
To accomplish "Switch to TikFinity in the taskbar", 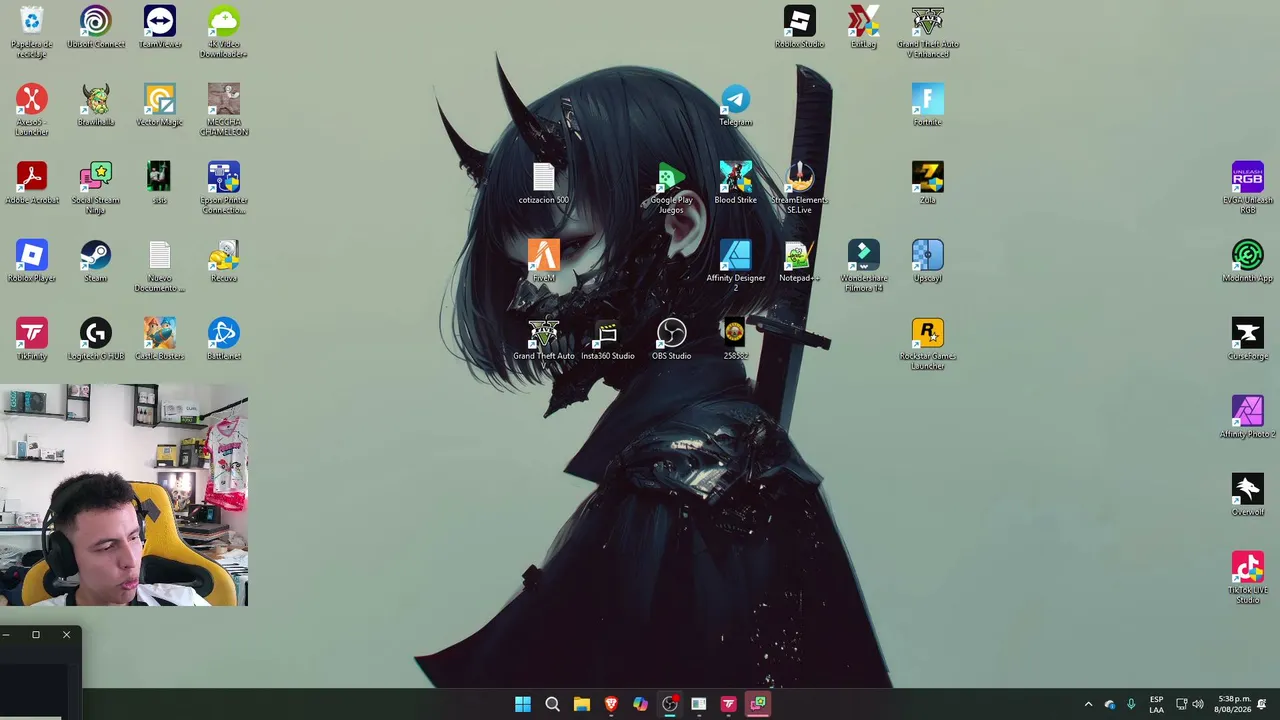I will [728, 704].
